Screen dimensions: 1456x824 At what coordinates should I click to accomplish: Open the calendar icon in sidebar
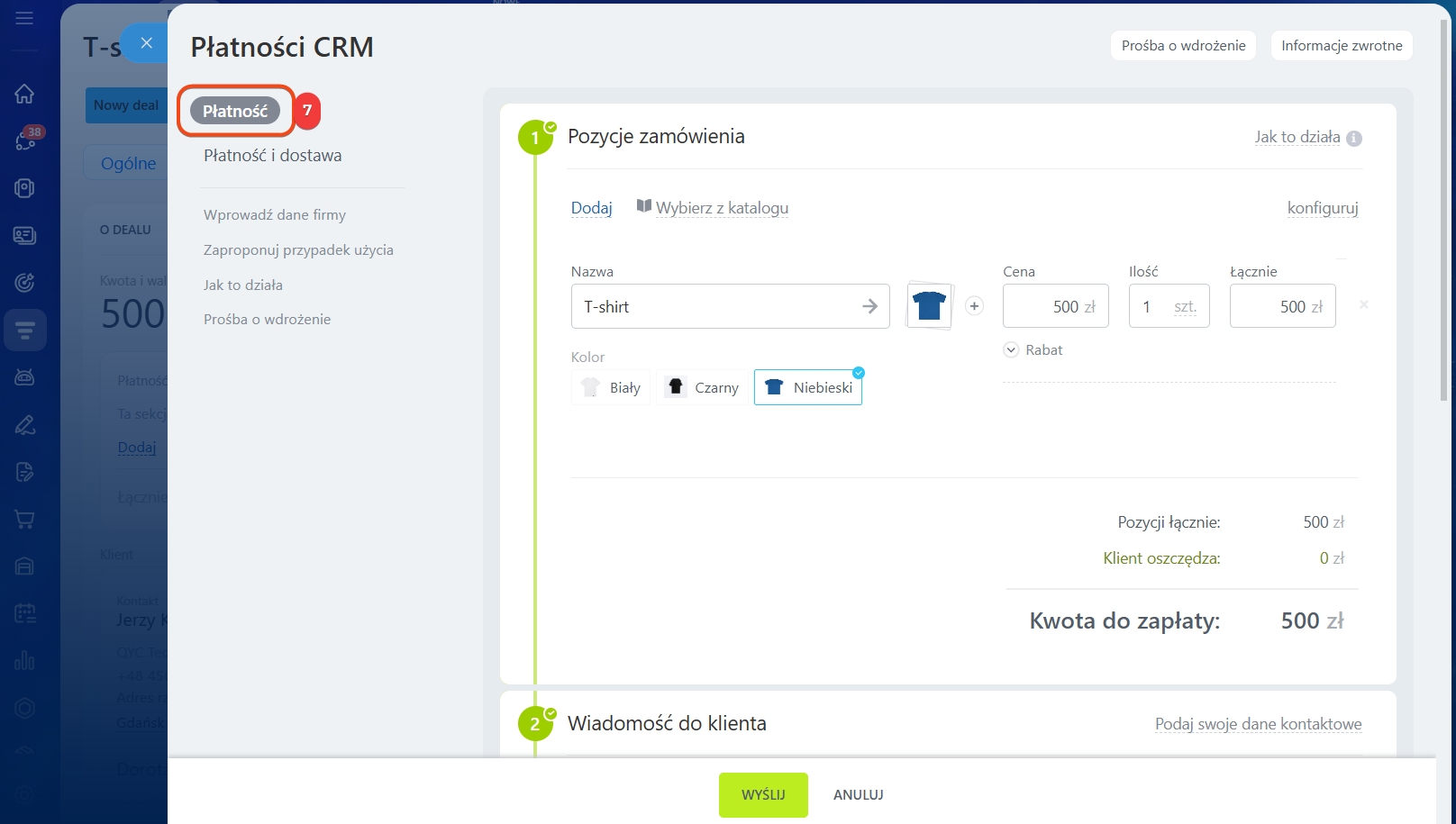pyautogui.click(x=24, y=613)
